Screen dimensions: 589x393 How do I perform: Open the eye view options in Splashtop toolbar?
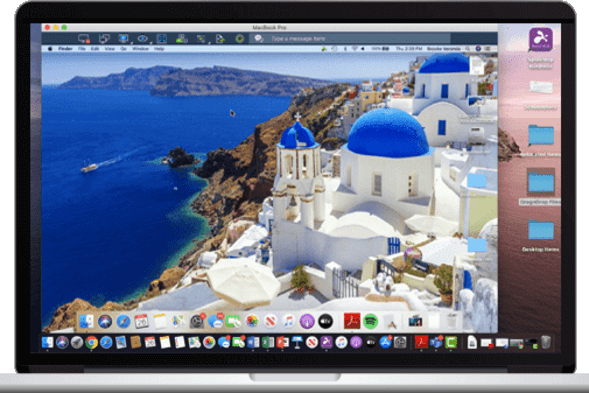pos(142,38)
